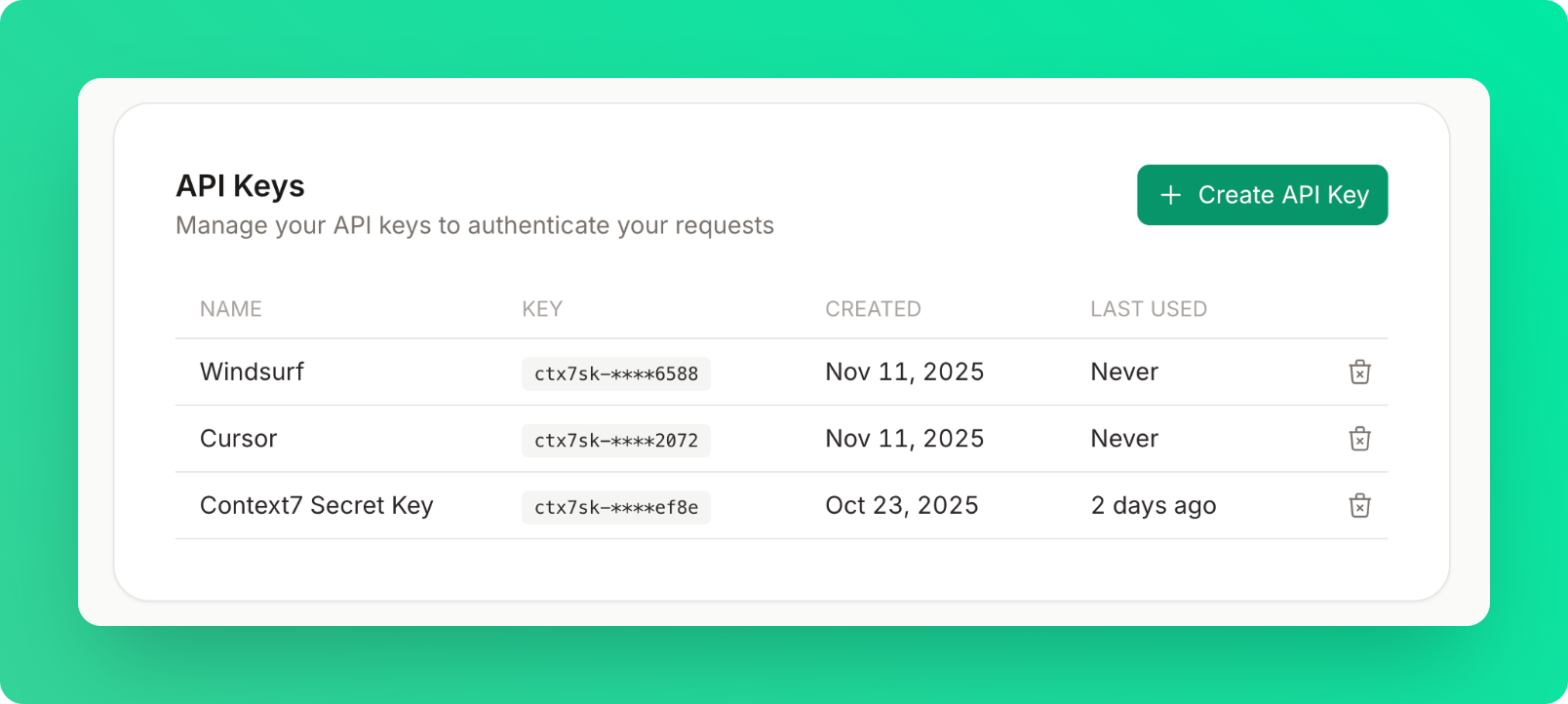Click the NAME column header
Screen dimensions: 1568x704
coord(230,308)
